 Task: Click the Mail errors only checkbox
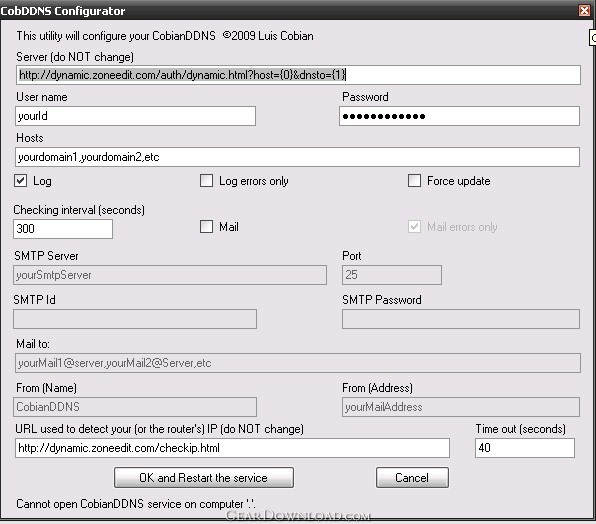point(414,227)
